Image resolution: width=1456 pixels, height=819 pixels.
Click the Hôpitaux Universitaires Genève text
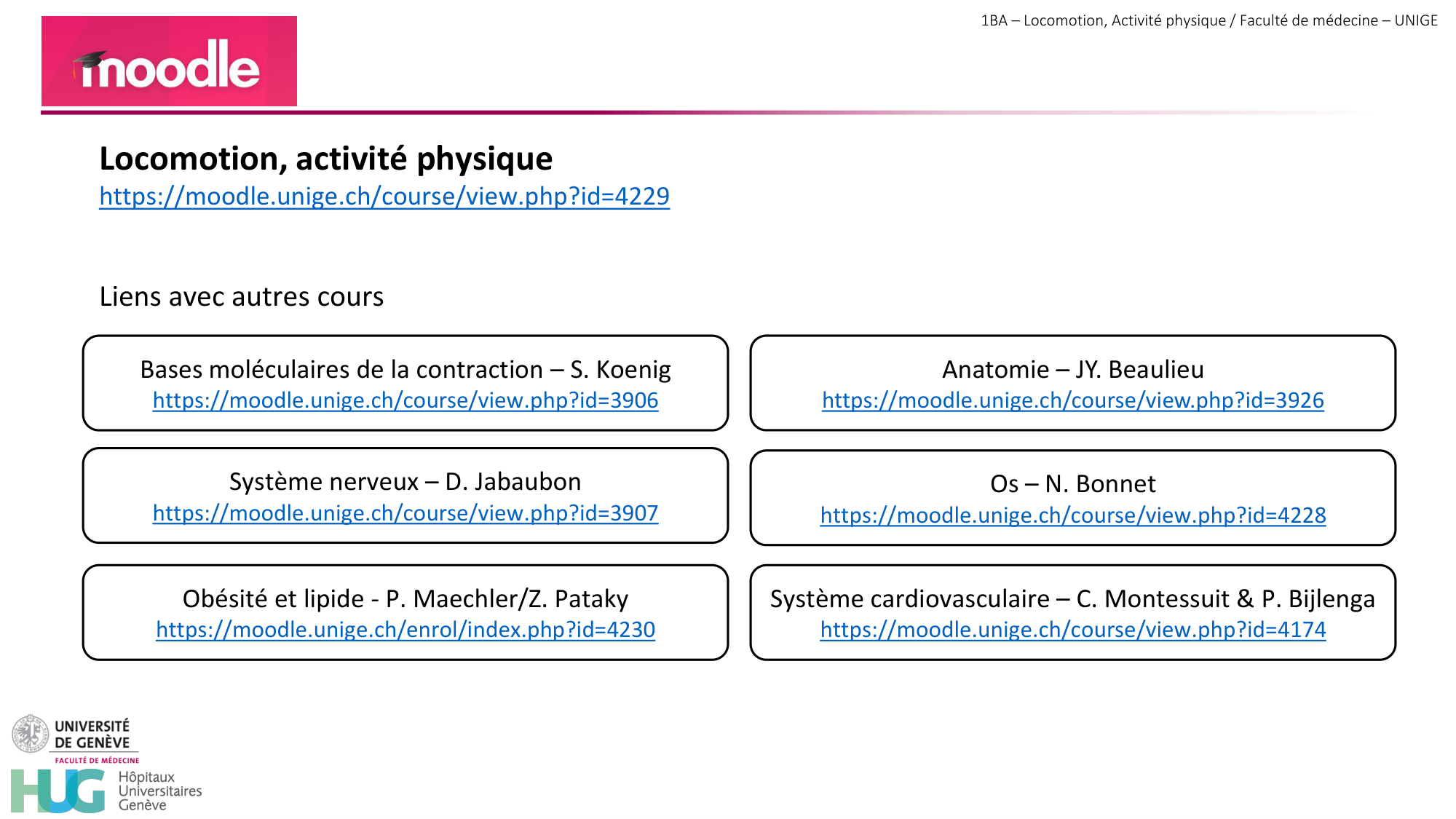click(162, 790)
